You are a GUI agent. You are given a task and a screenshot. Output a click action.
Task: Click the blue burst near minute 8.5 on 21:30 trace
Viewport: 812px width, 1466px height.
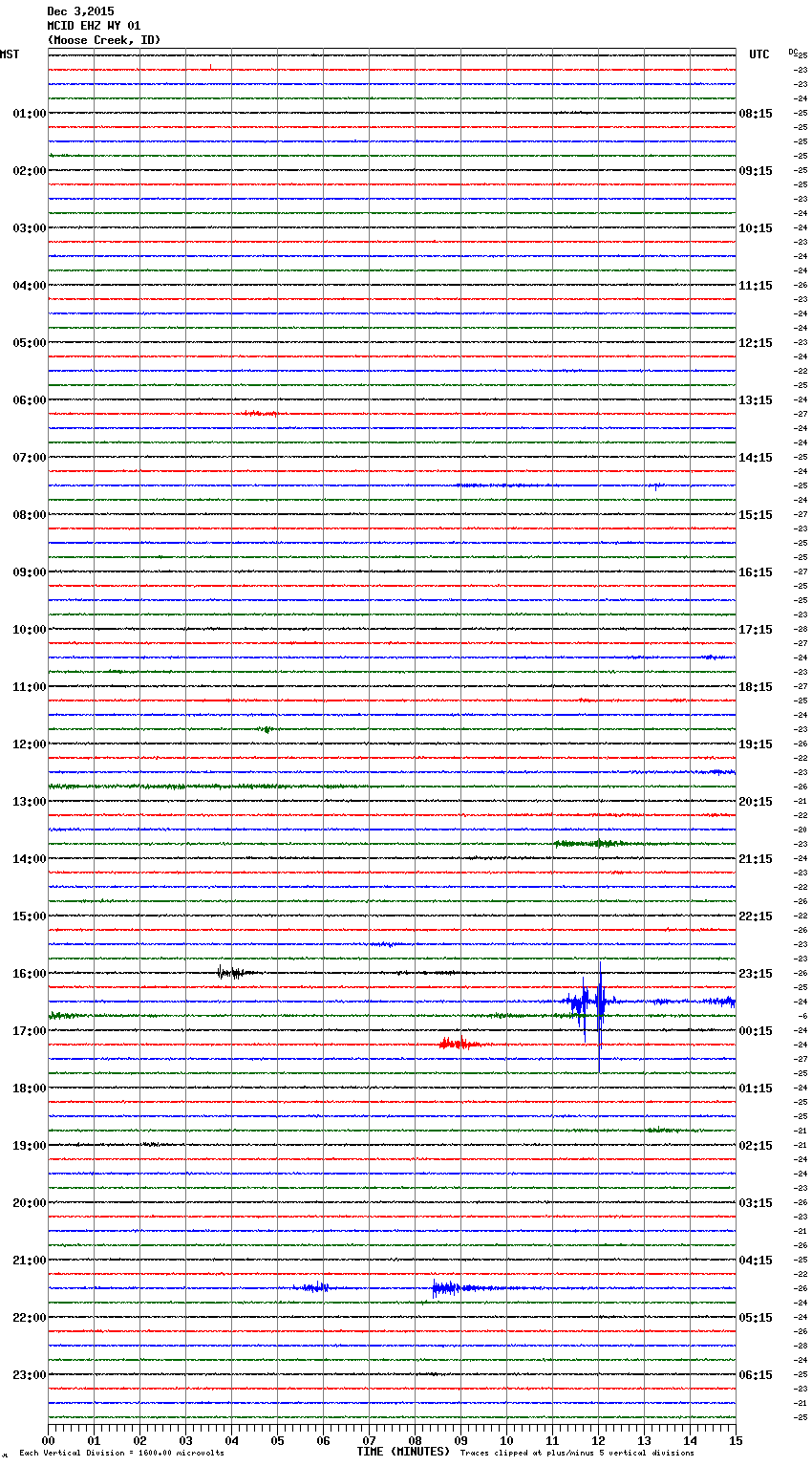(x=447, y=1288)
